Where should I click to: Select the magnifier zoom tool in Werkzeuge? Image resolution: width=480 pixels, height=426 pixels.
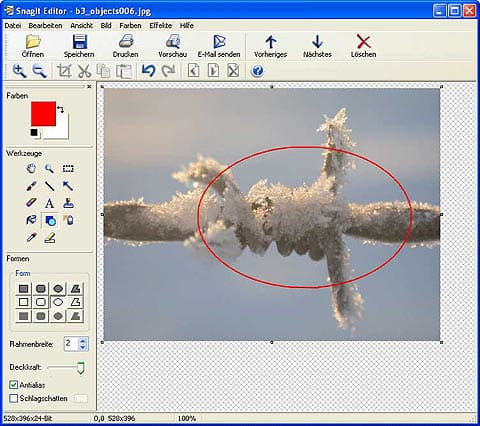point(49,169)
